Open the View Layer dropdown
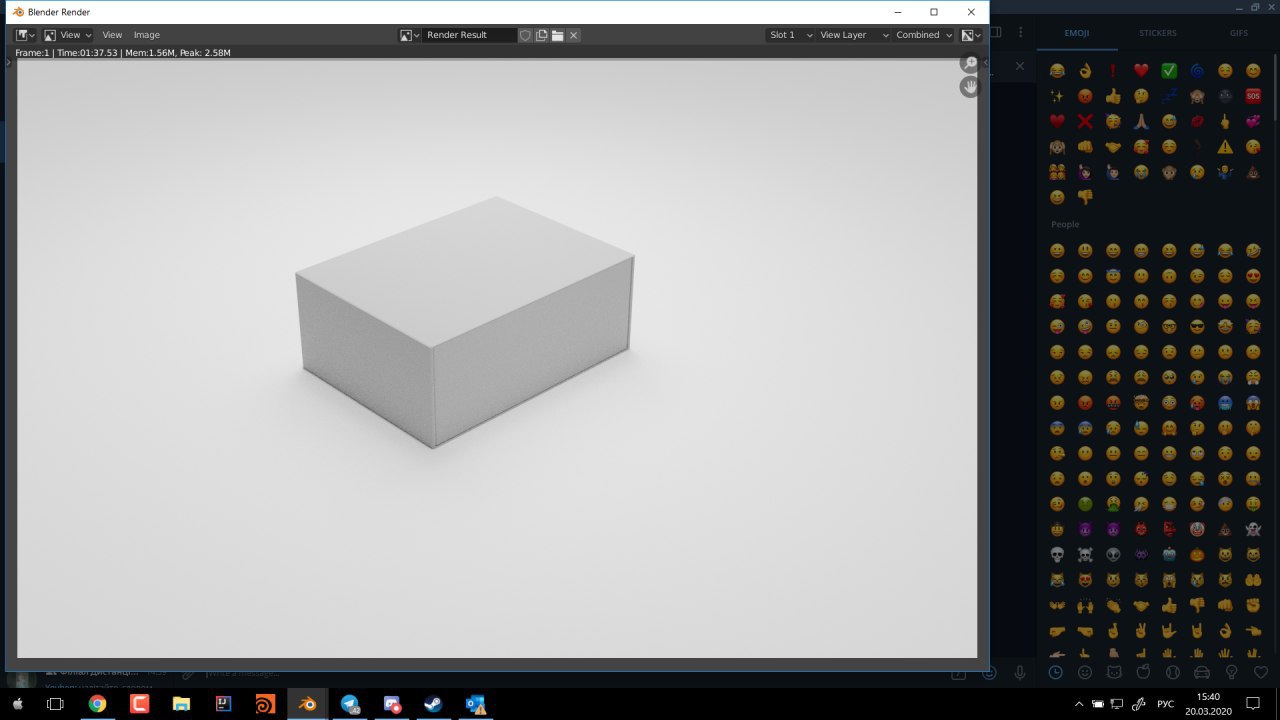 click(853, 35)
